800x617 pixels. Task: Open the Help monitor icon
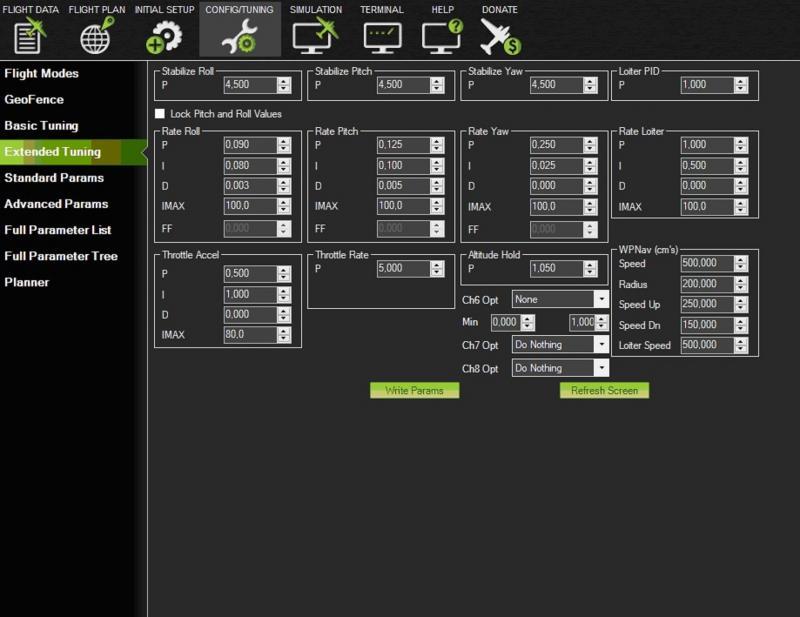[442, 36]
